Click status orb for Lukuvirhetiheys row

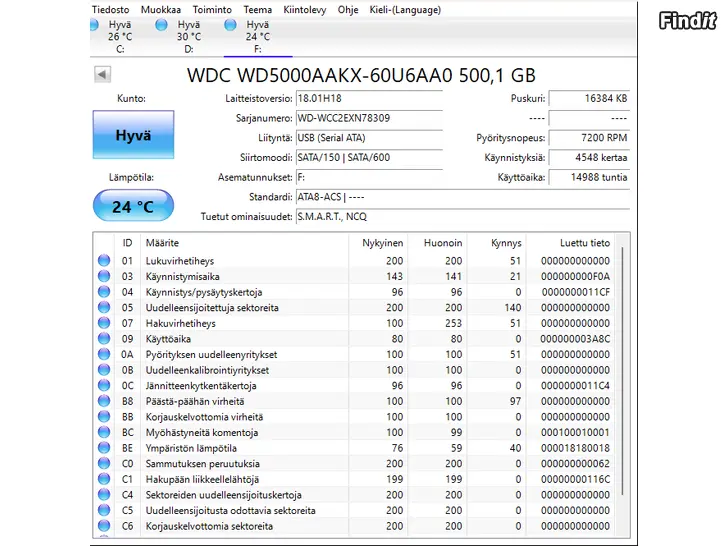(x=104, y=261)
